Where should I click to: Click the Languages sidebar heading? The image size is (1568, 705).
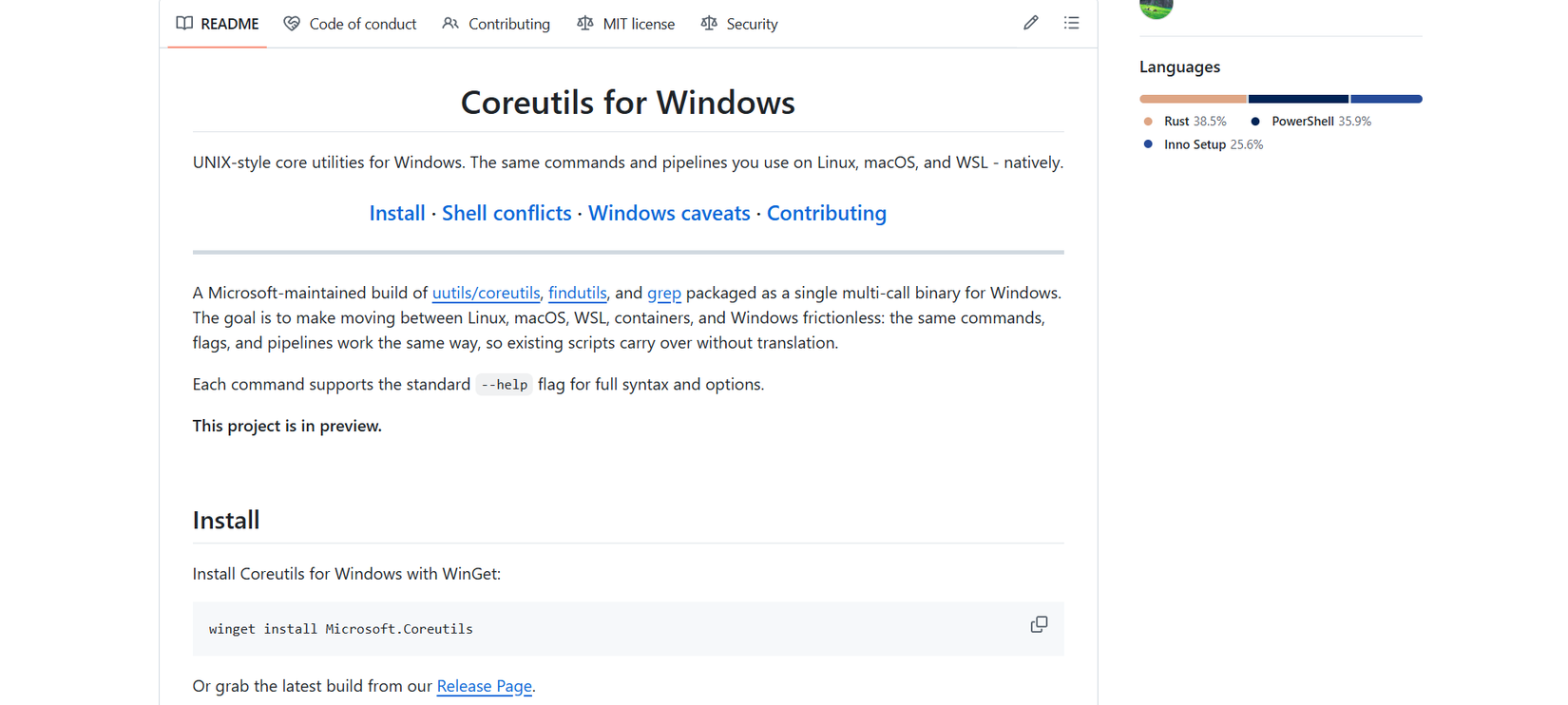(1179, 67)
